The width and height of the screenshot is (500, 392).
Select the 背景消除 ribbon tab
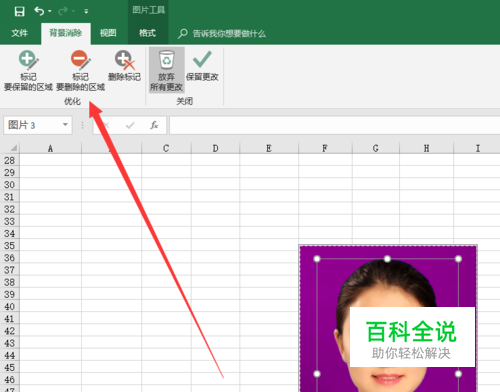(x=66, y=33)
